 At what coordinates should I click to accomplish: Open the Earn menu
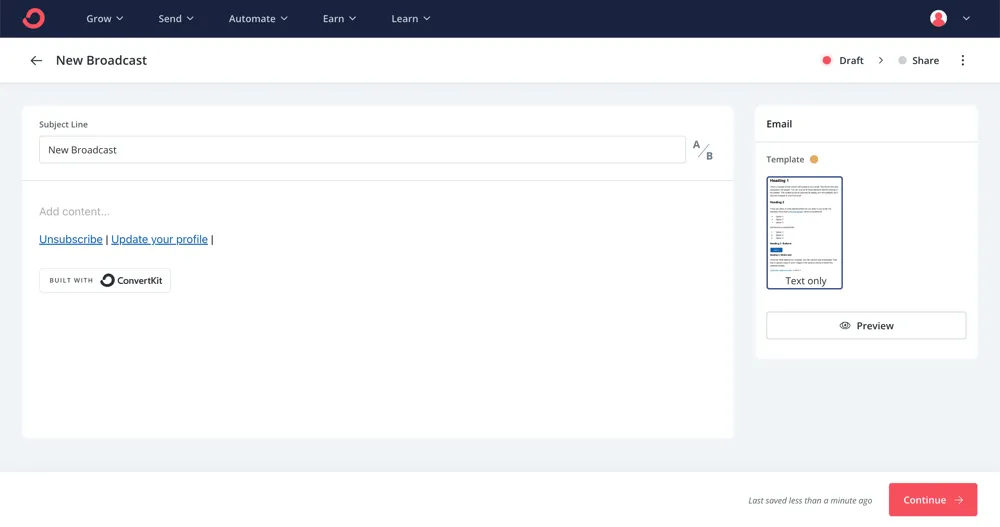(339, 18)
